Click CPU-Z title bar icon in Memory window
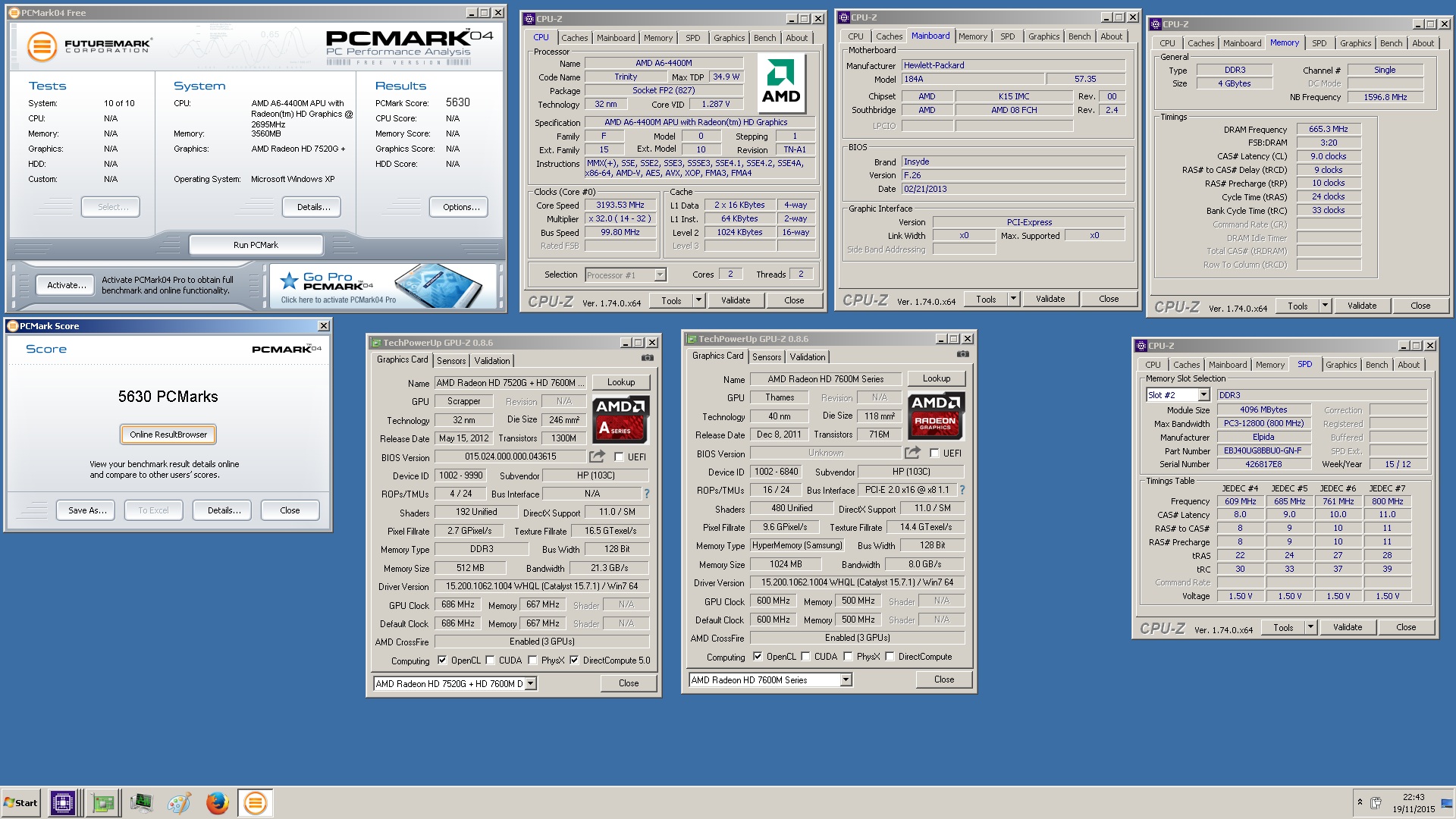The height and width of the screenshot is (819, 1456). (1156, 24)
